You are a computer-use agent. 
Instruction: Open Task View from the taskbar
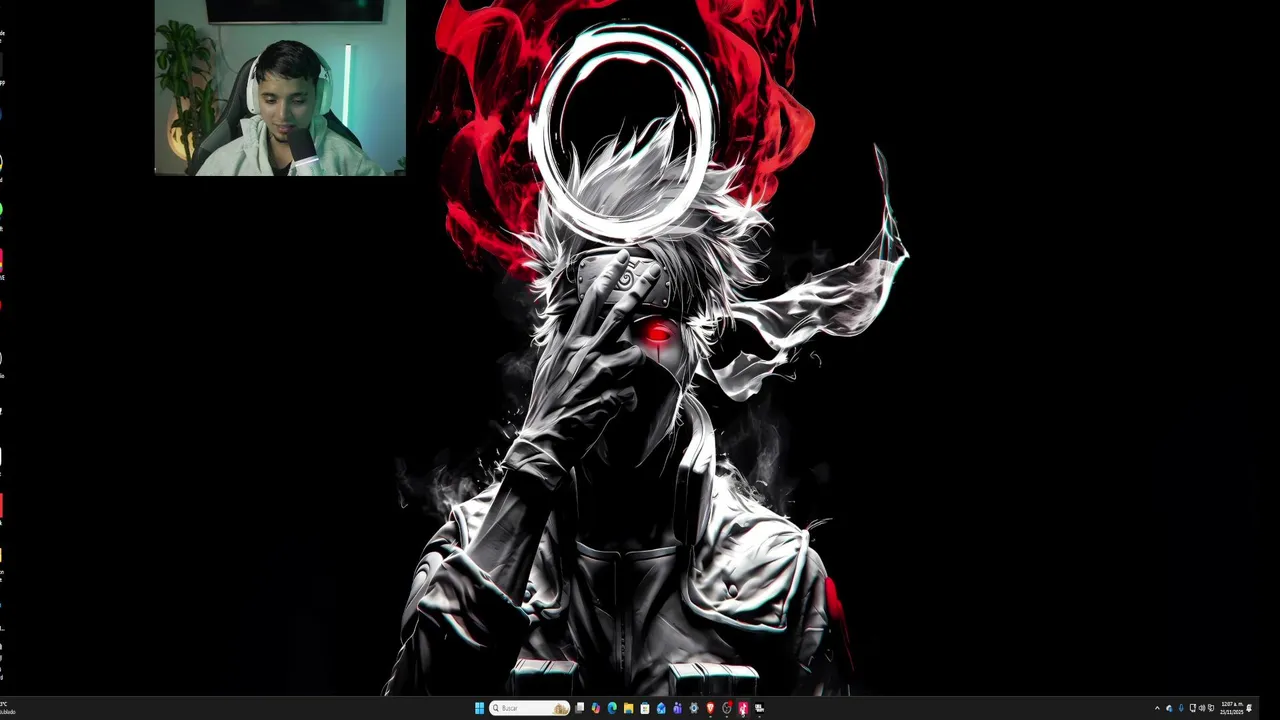click(x=579, y=708)
